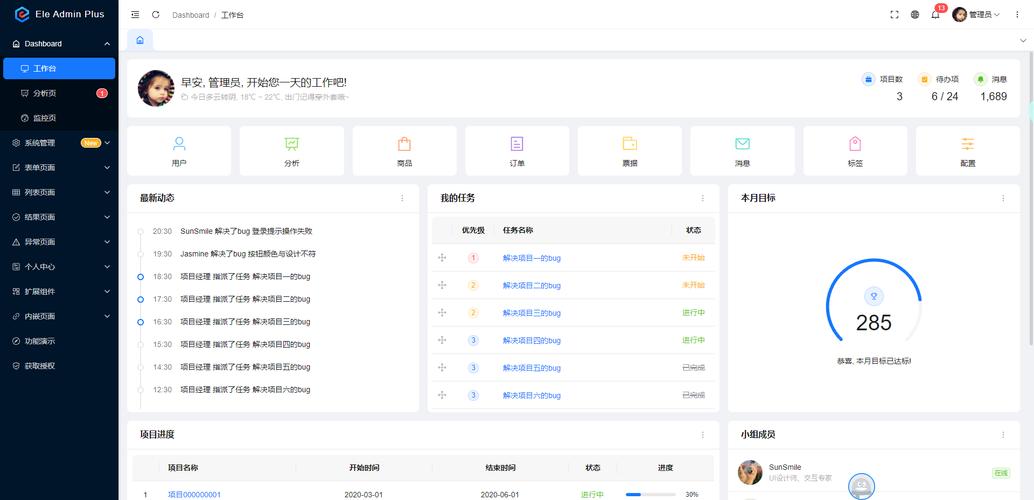Enter fullscreen mode via header icon
This screenshot has width=1034, height=500.
coord(895,15)
